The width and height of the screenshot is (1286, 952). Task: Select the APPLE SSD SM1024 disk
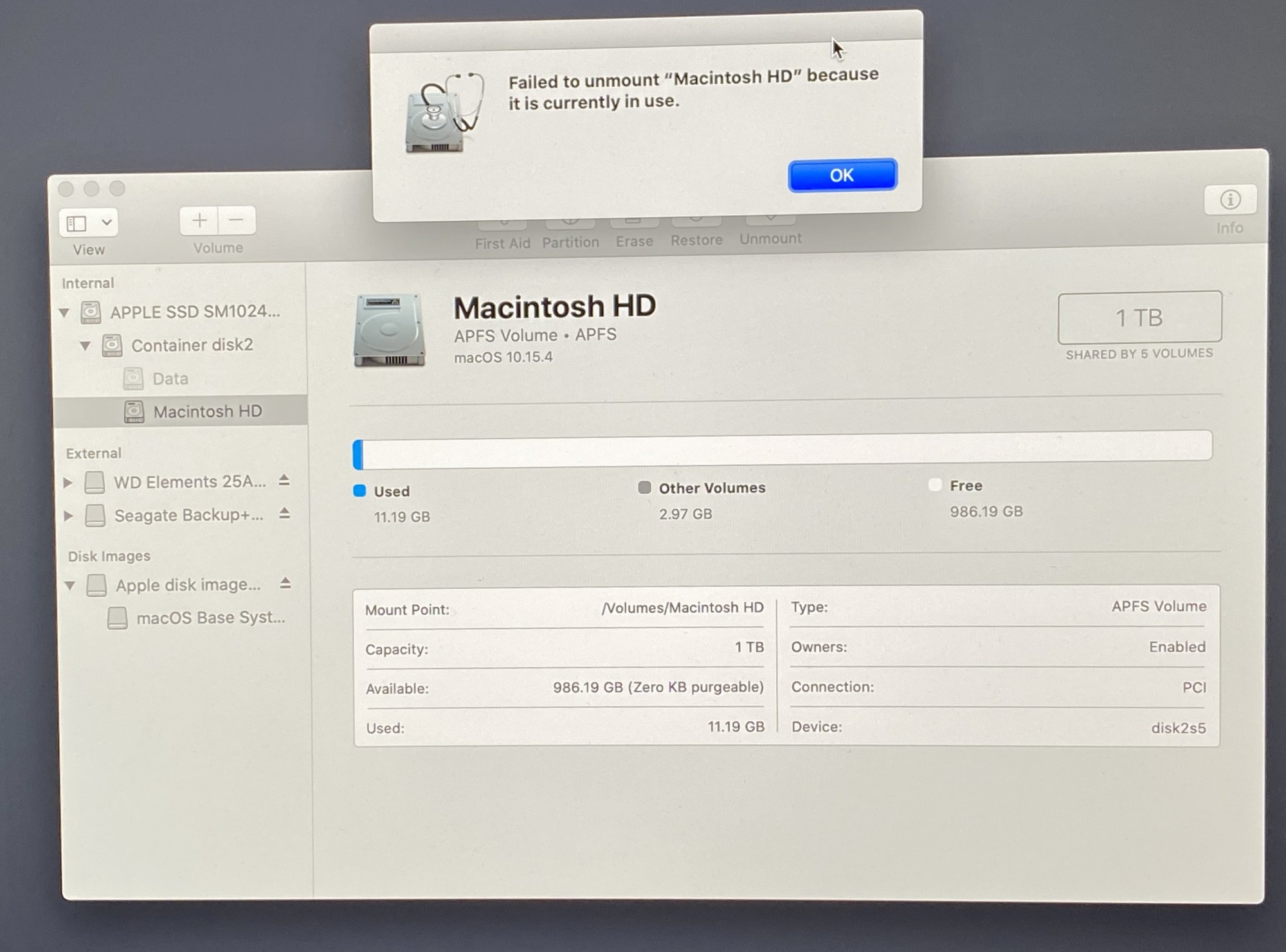point(195,312)
